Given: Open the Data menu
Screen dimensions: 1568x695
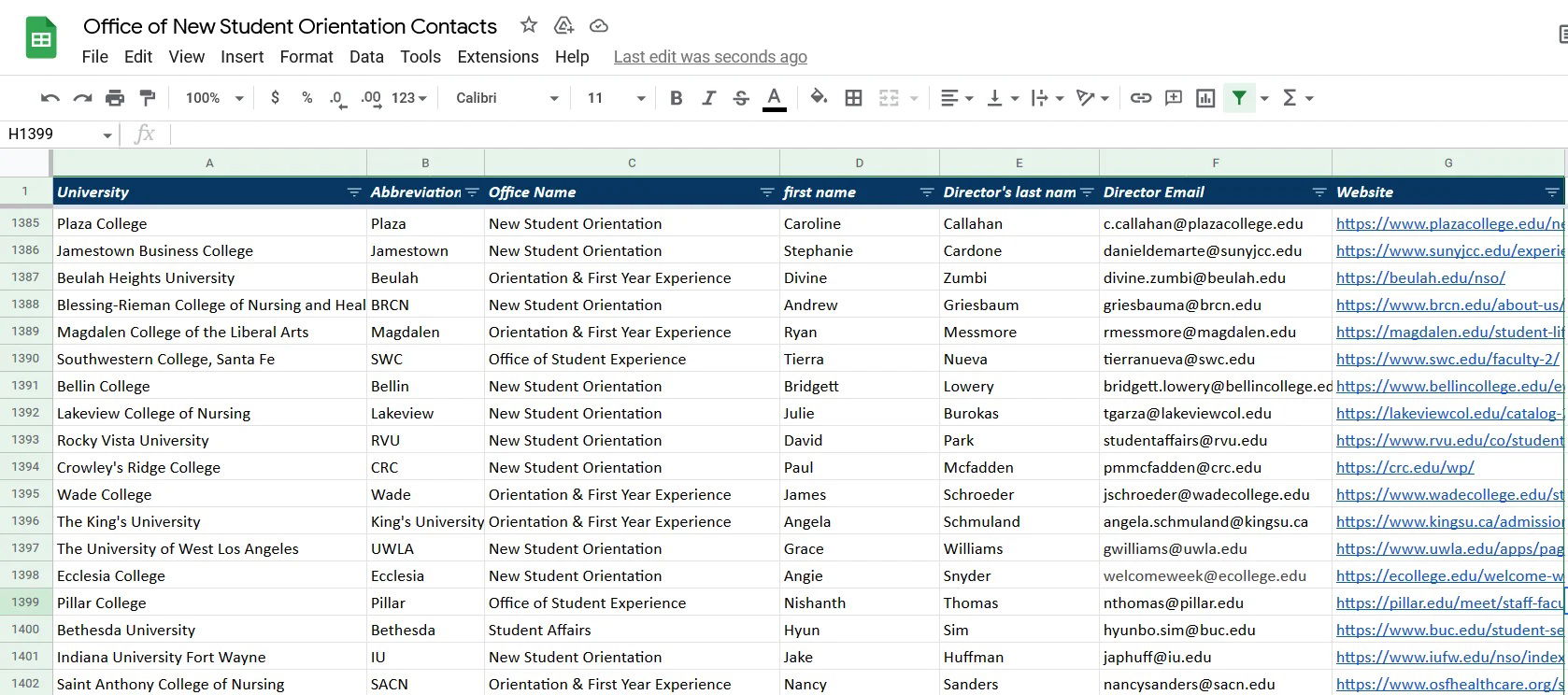Looking at the screenshot, I should pos(366,57).
